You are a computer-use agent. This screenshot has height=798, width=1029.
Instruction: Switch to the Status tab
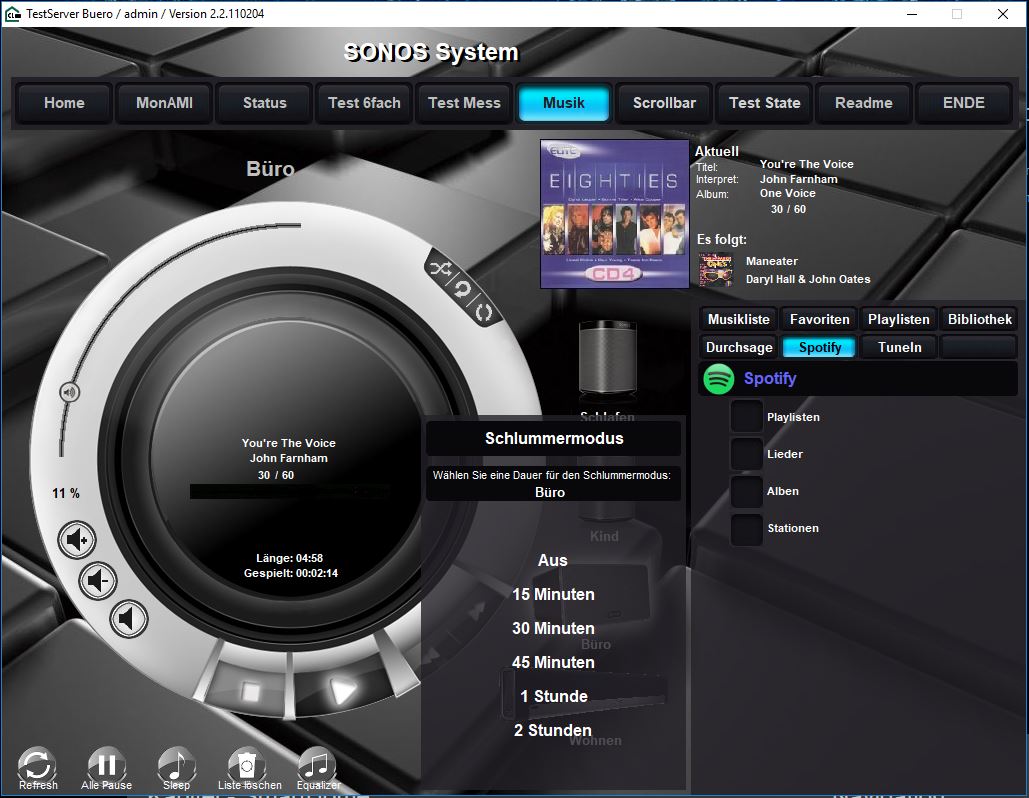tap(264, 103)
